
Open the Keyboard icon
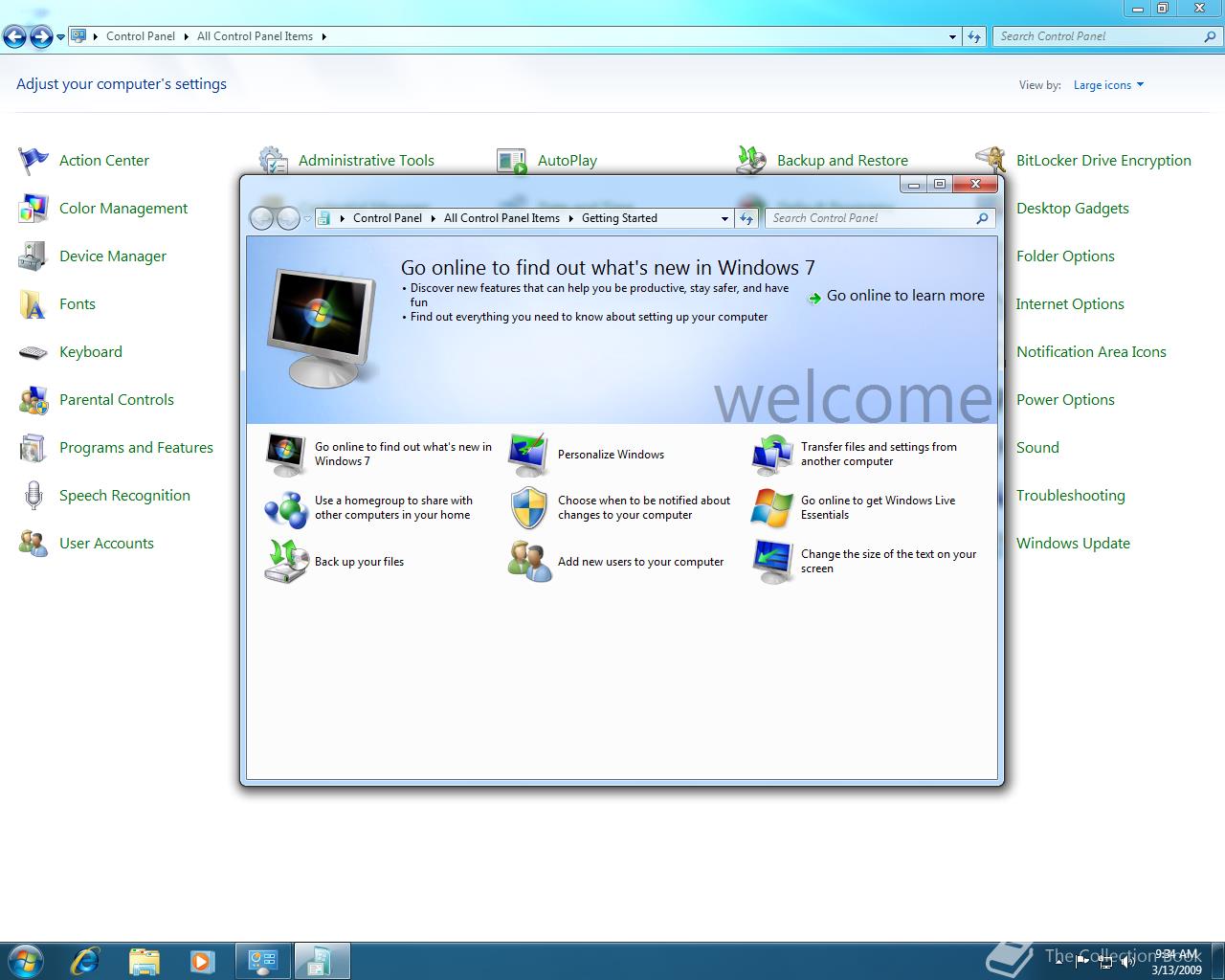33,352
